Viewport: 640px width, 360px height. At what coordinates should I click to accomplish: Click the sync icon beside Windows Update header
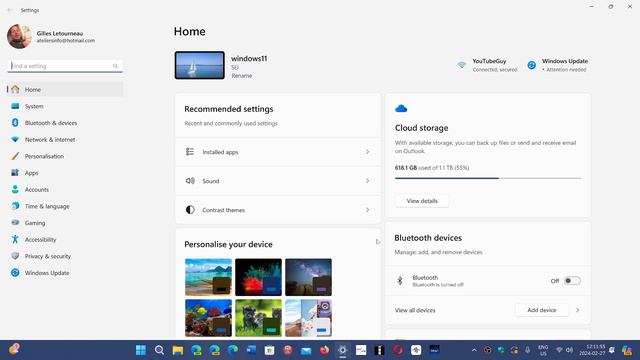tap(531, 65)
